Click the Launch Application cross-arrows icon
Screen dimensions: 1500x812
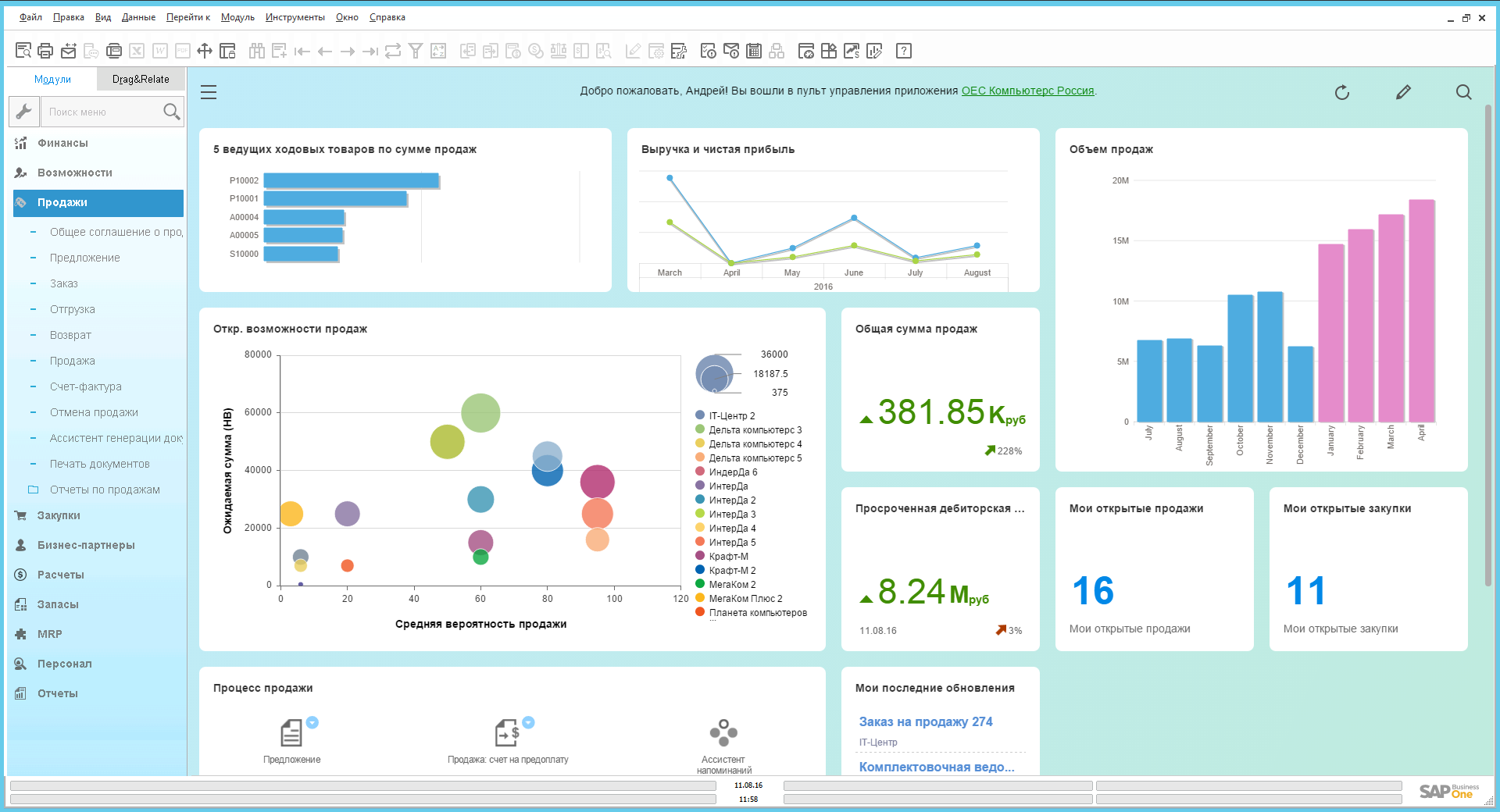coord(205,51)
